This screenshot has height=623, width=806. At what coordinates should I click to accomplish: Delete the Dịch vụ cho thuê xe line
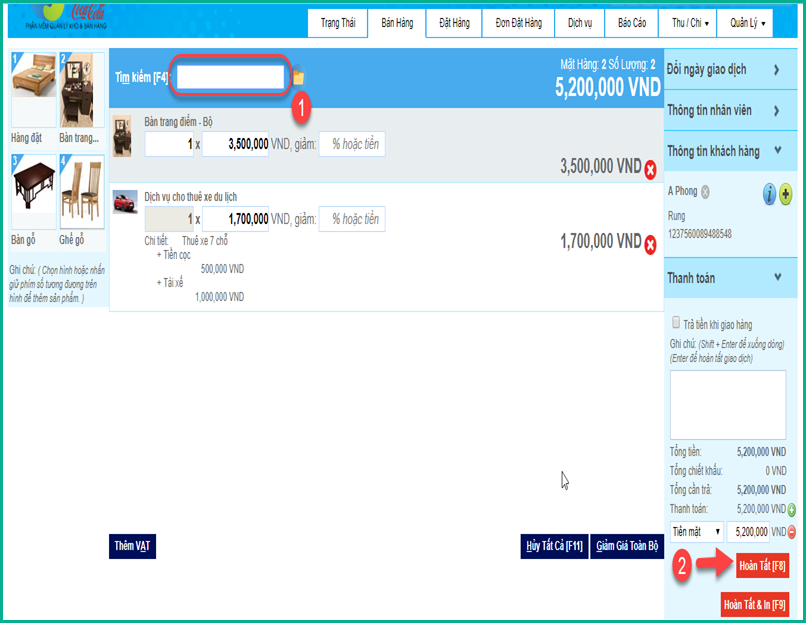pyautogui.click(x=651, y=243)
